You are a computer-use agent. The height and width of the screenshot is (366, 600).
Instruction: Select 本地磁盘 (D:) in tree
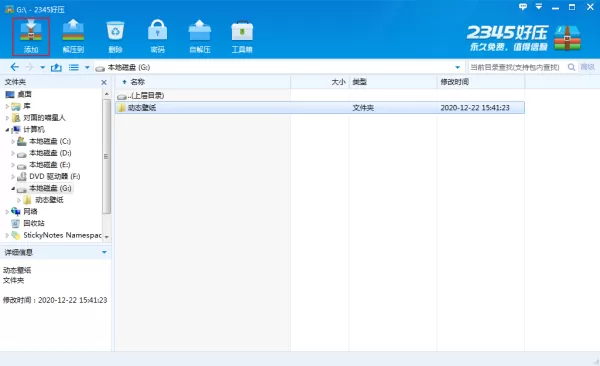[50, 153]
